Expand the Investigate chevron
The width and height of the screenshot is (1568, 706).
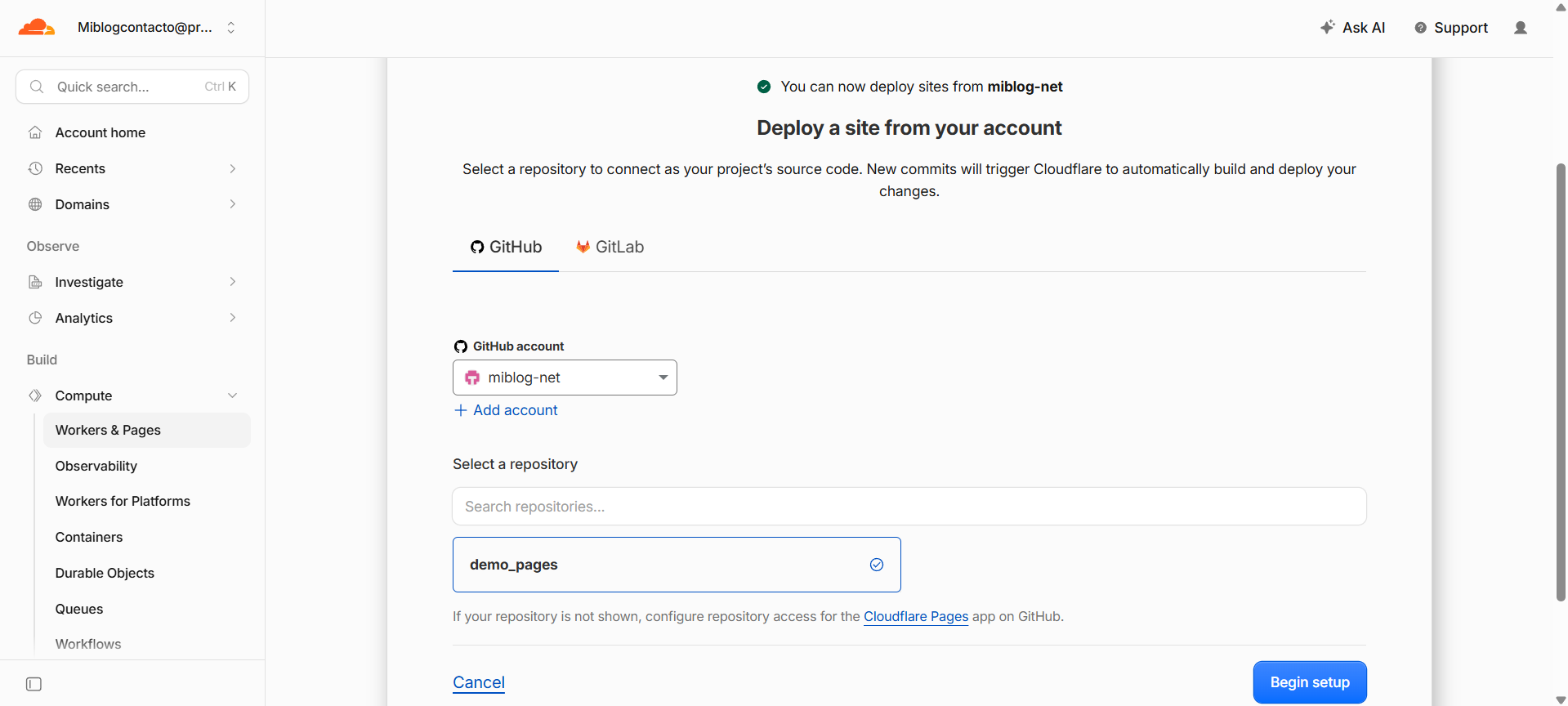(233, 282)
